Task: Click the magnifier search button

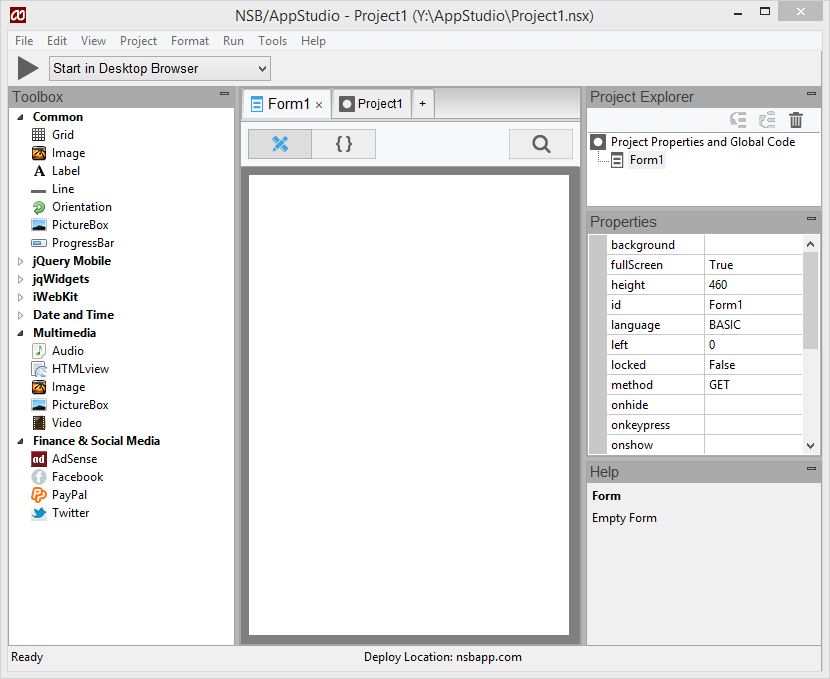Action: (x=541, y=144)
